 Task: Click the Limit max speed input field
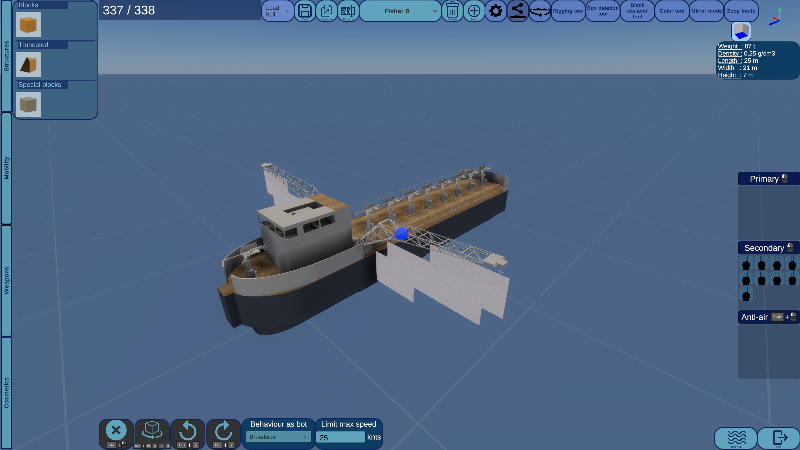point(340,437)
